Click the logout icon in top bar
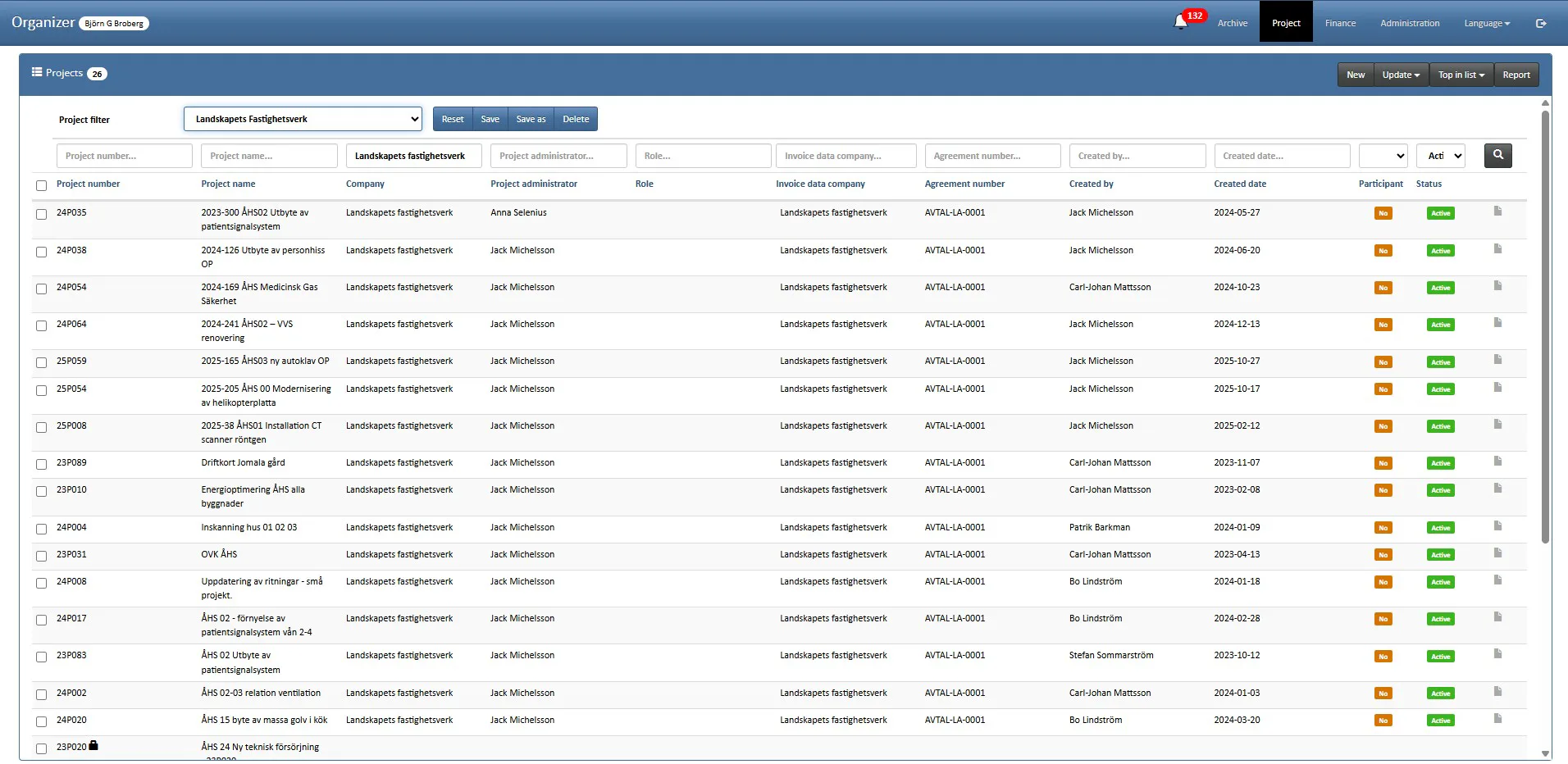Viewport: 1568px width, 764px height. (1541, 23)
